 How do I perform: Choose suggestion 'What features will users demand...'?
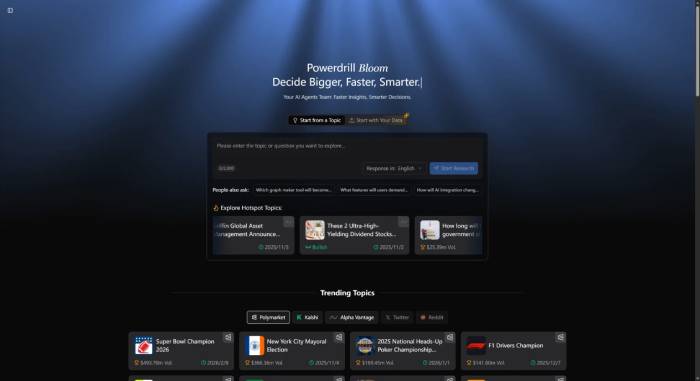(374, 190)
